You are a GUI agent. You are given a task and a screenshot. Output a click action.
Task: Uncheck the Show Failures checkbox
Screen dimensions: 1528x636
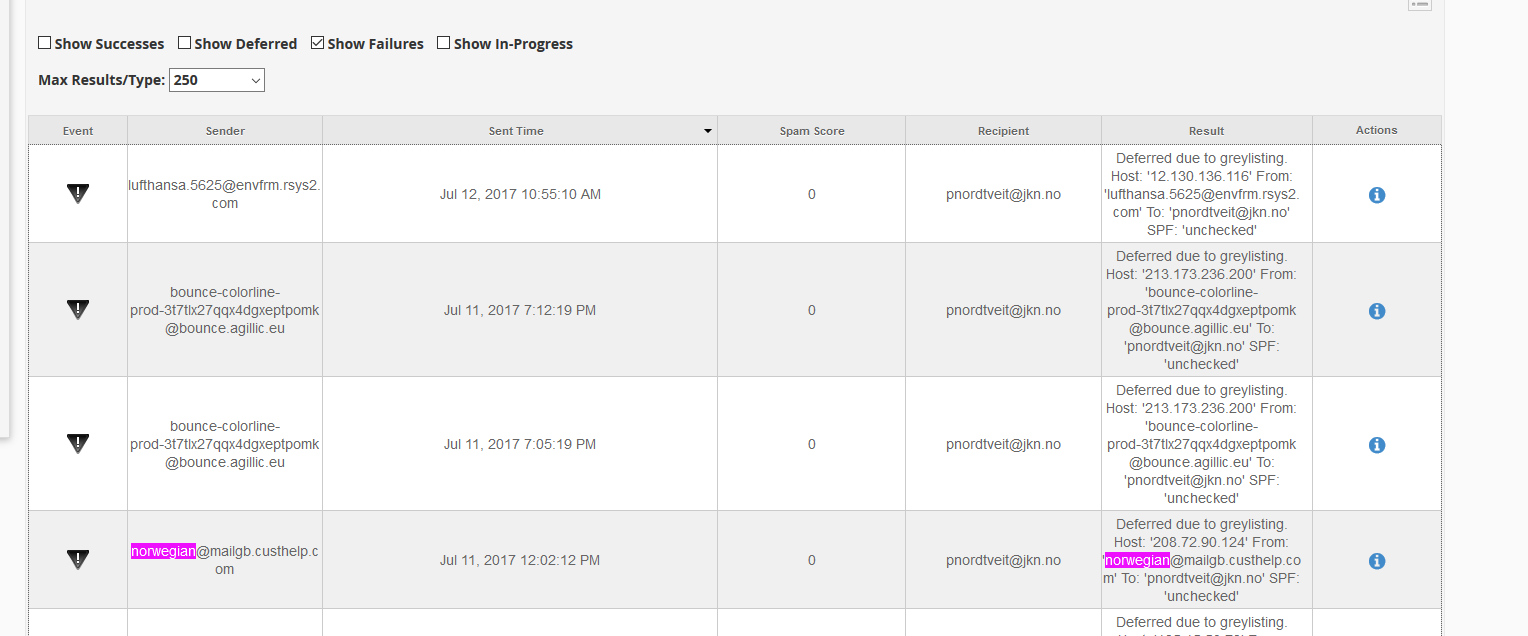318,43
